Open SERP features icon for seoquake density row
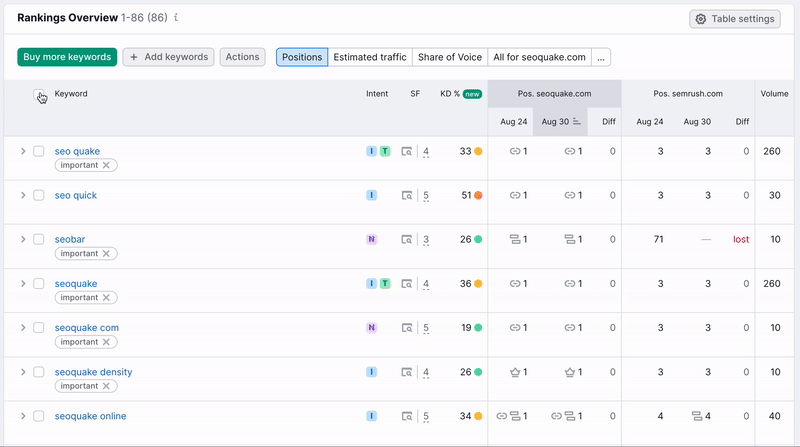800x447 pixels. (x=407, y=372)
